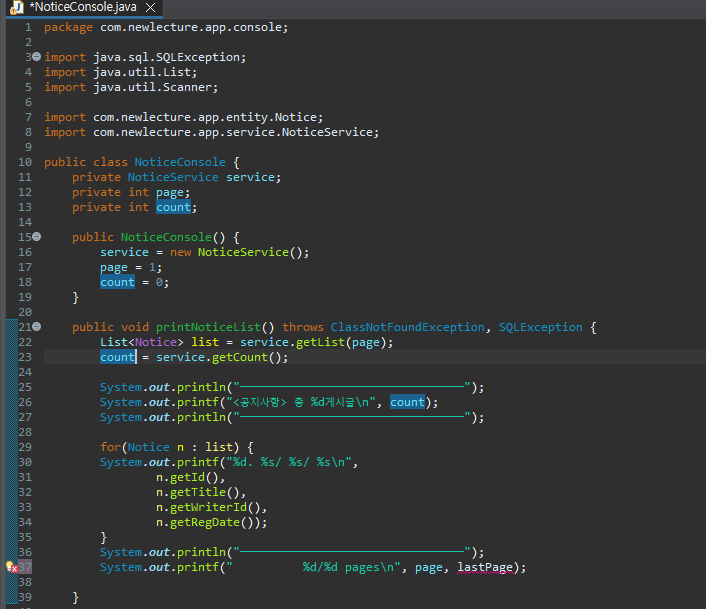Click the println statement on line 25
706x609 pixels.
click(x=292, y=387)
